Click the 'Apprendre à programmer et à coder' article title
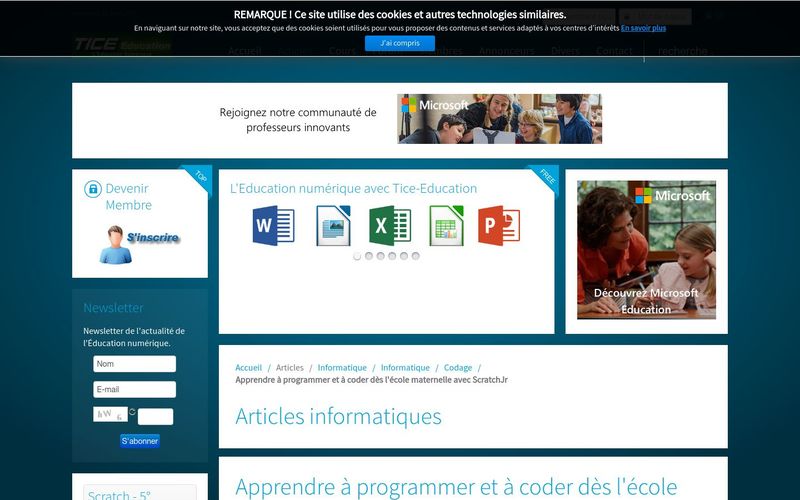 [456, 487]
